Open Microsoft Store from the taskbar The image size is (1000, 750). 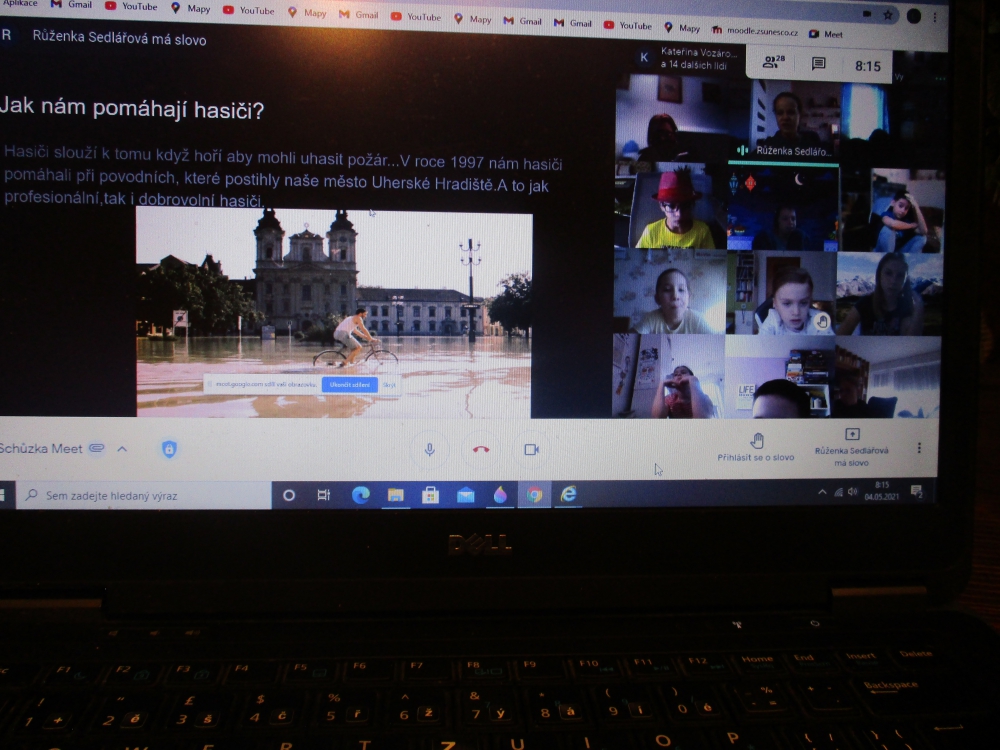point(430,495)
